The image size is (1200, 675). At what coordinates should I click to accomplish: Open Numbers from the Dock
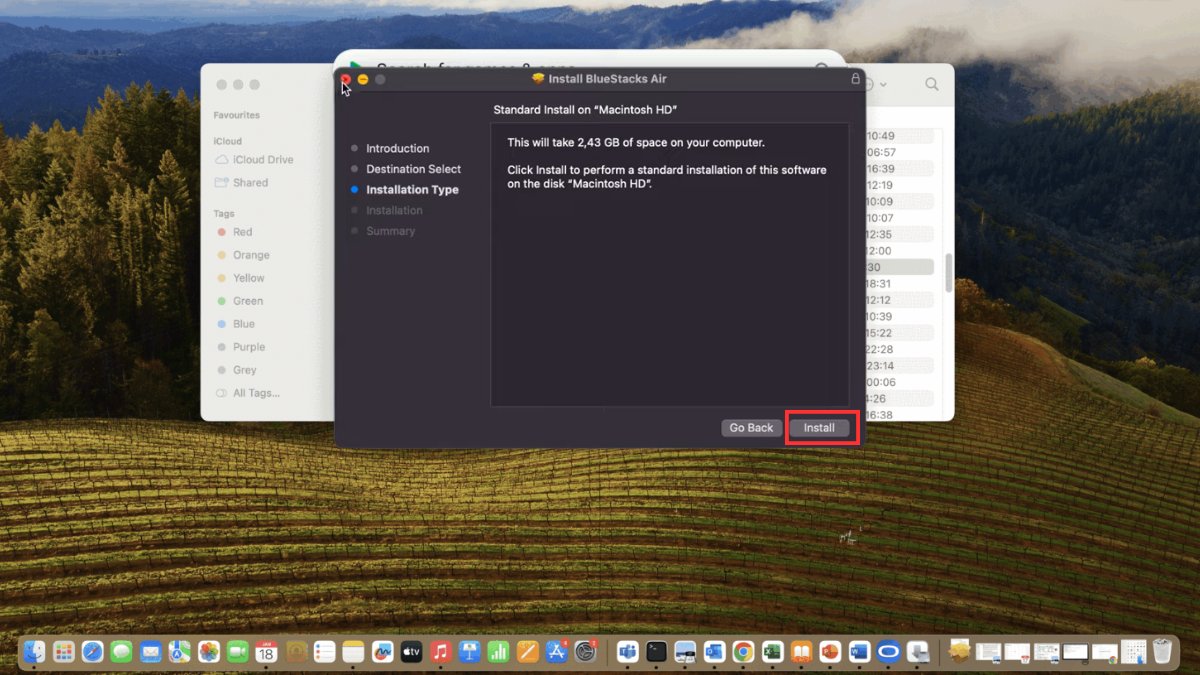coord(498,652)
